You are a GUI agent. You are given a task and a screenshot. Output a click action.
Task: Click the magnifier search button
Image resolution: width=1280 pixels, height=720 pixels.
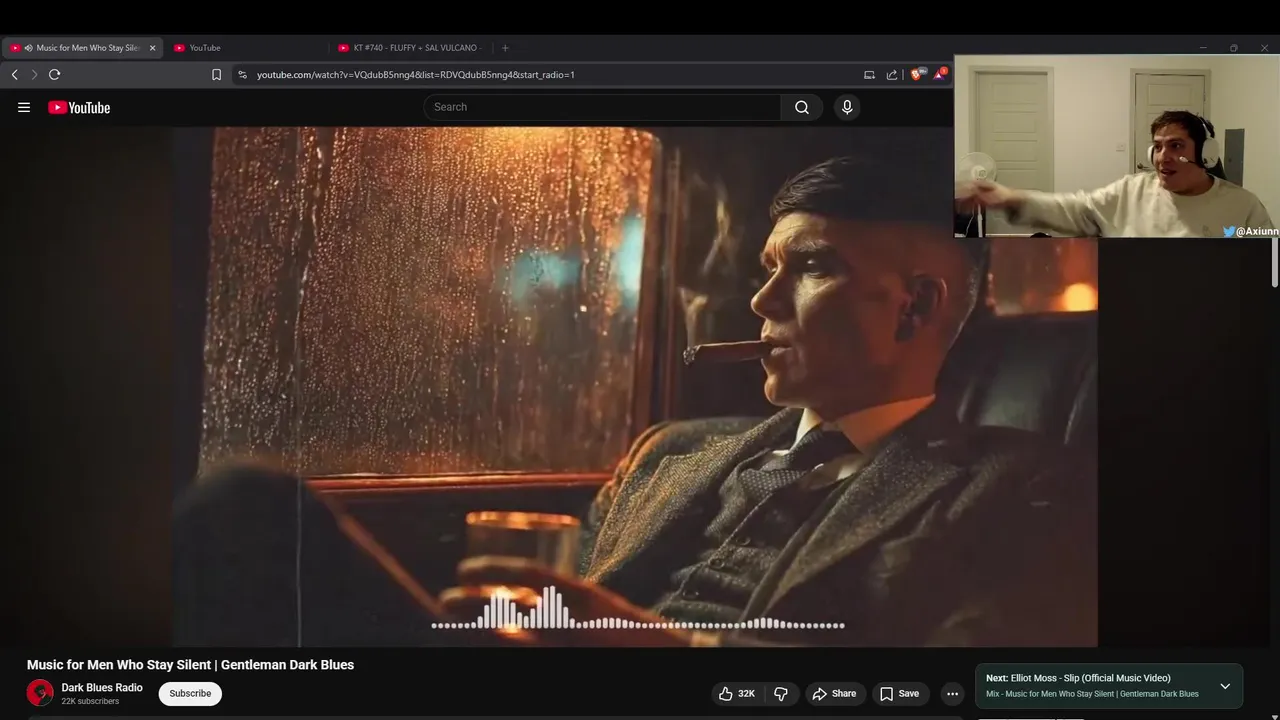802,107
